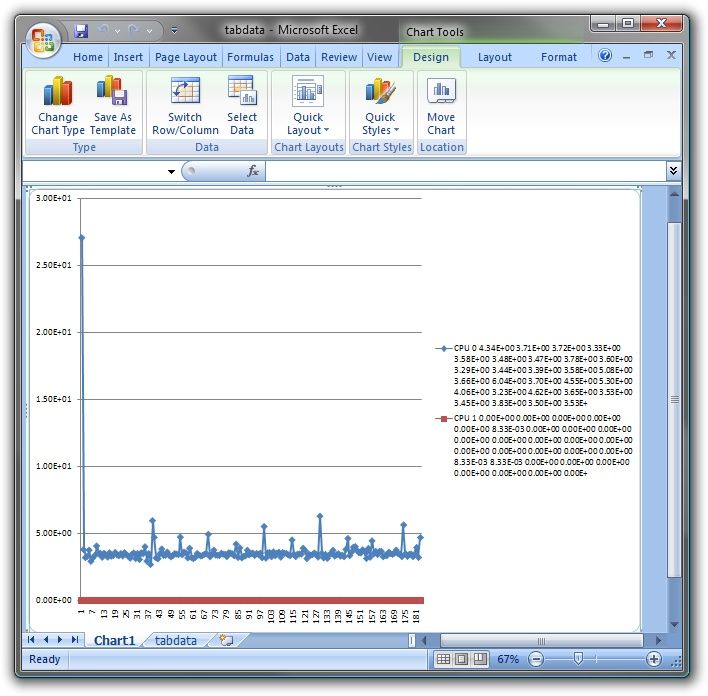
Task: Switch to Normal view
Action: point(443,659)
